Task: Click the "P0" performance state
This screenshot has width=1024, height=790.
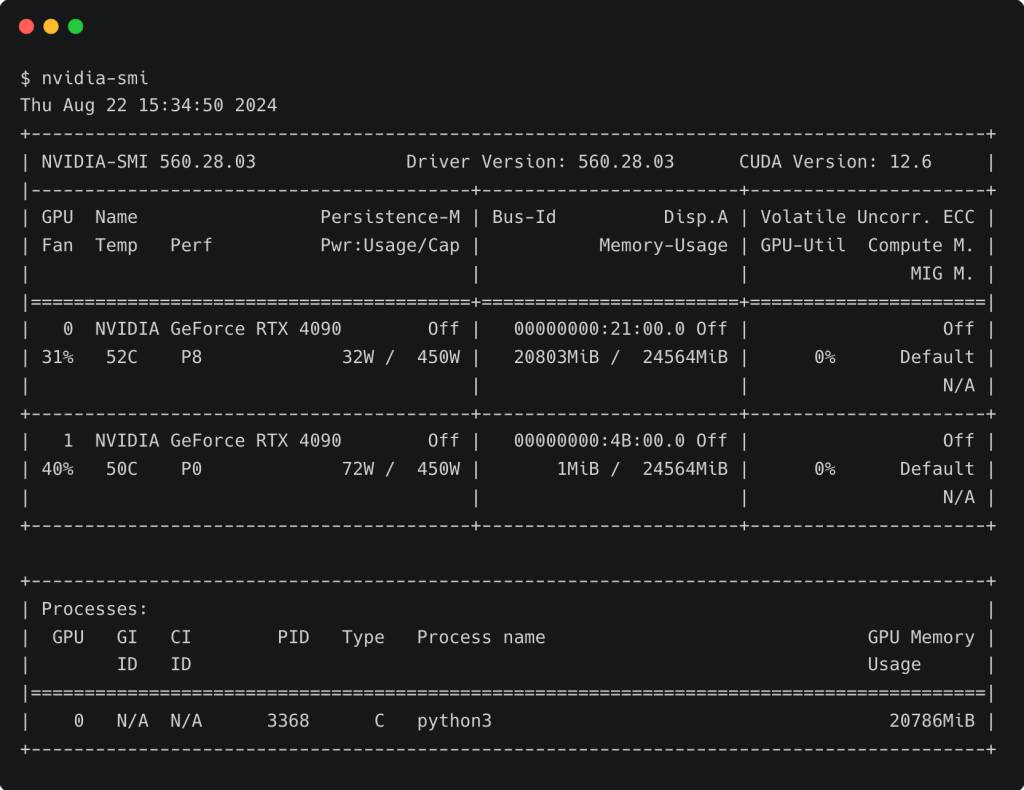Action: pyautogui.click(x=191, y=469)
